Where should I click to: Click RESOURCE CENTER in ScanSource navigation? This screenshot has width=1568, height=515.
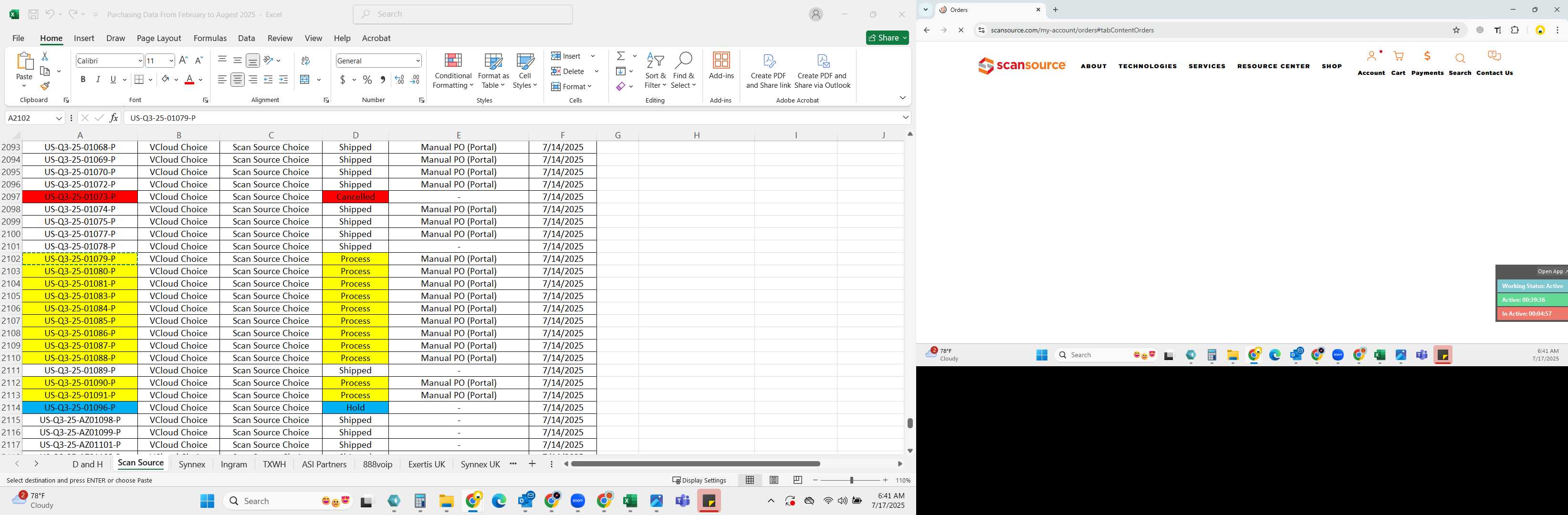point(1274,66)
